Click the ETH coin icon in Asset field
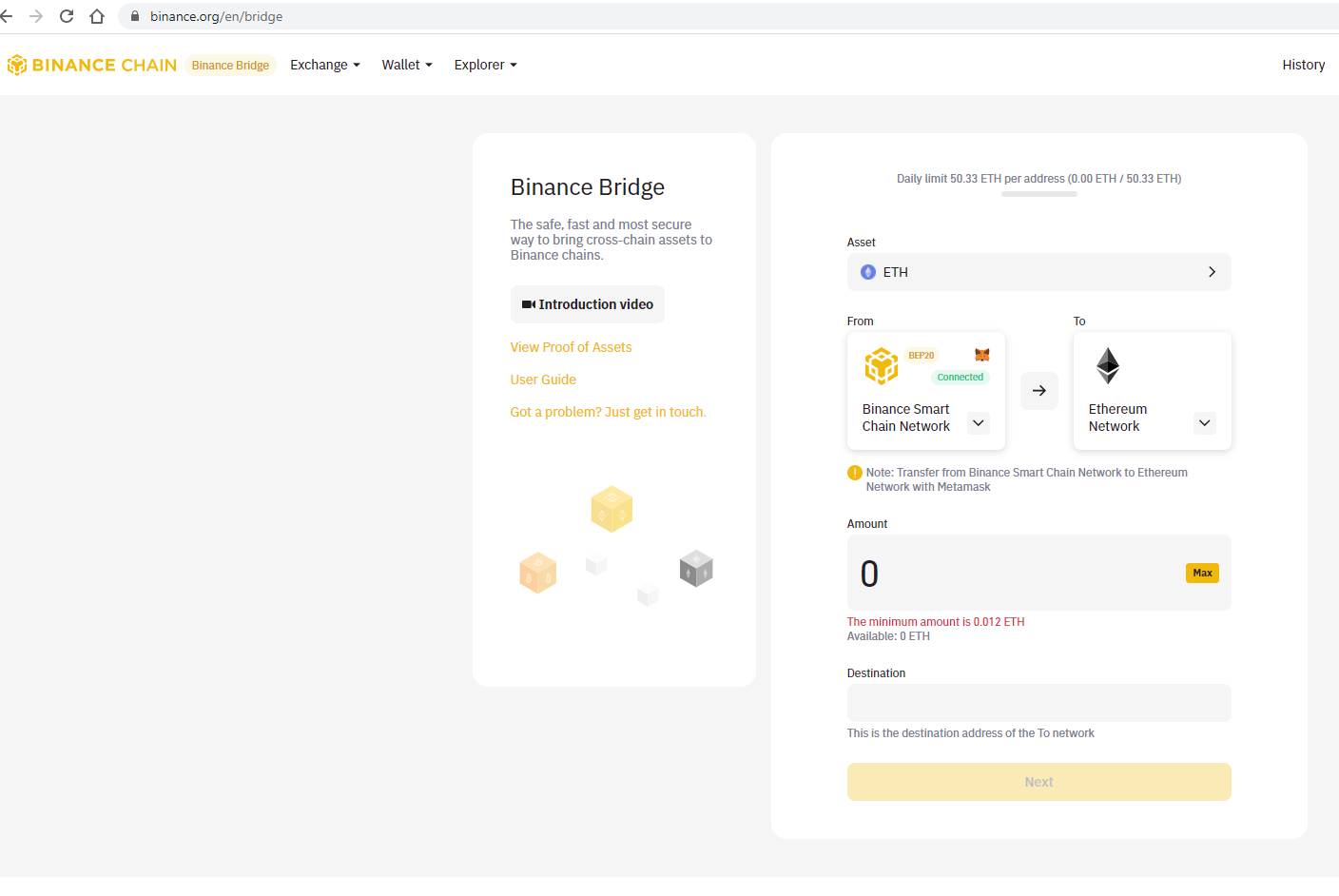Image resolution: width=1339 pixels, height=896 pixels. (868, 272)
